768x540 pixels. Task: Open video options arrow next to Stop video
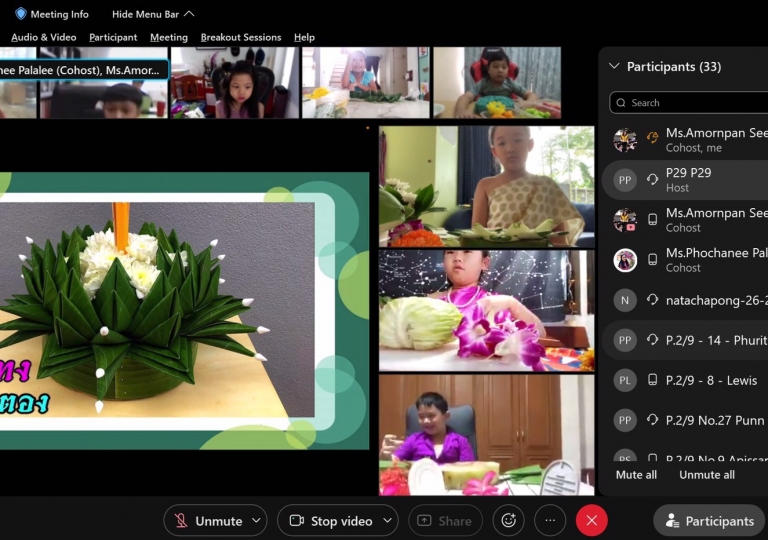pos(387,520)
